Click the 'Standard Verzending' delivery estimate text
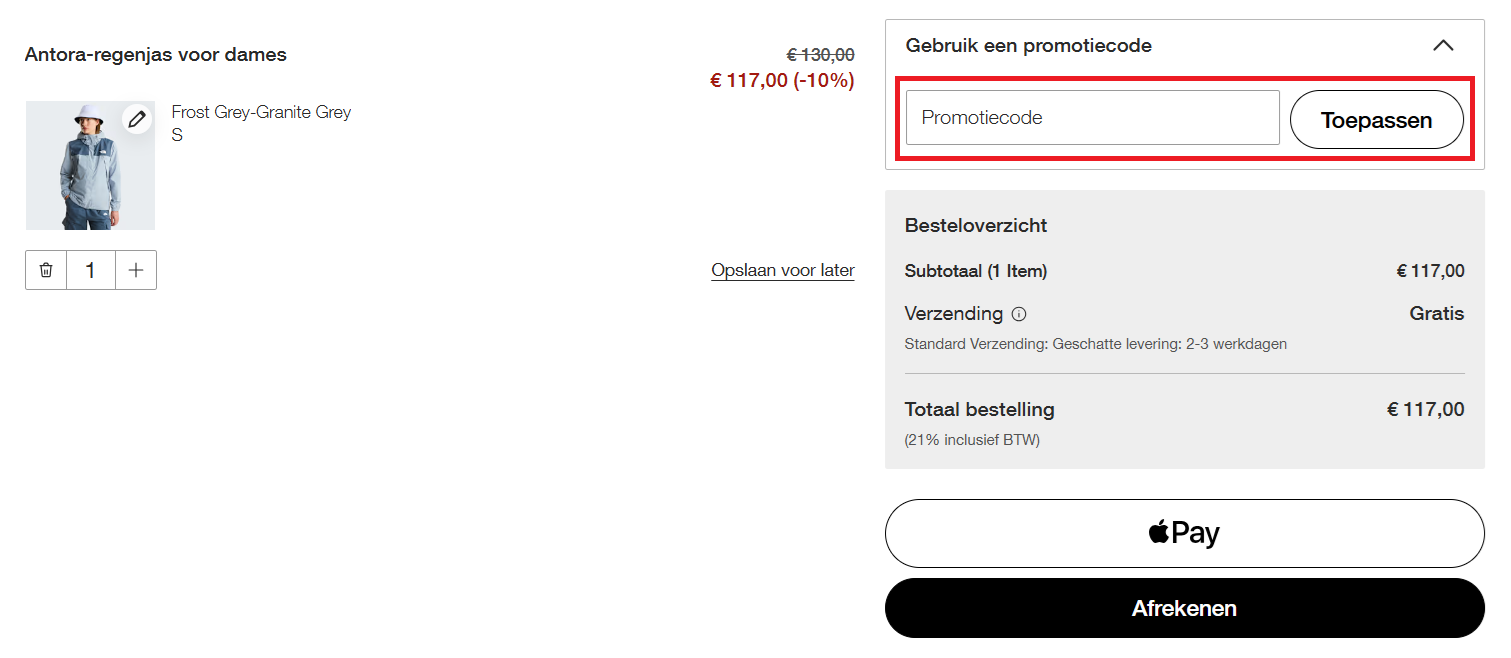The image size is (1511, 658). pyautogui.click(x=1095, y=344)
